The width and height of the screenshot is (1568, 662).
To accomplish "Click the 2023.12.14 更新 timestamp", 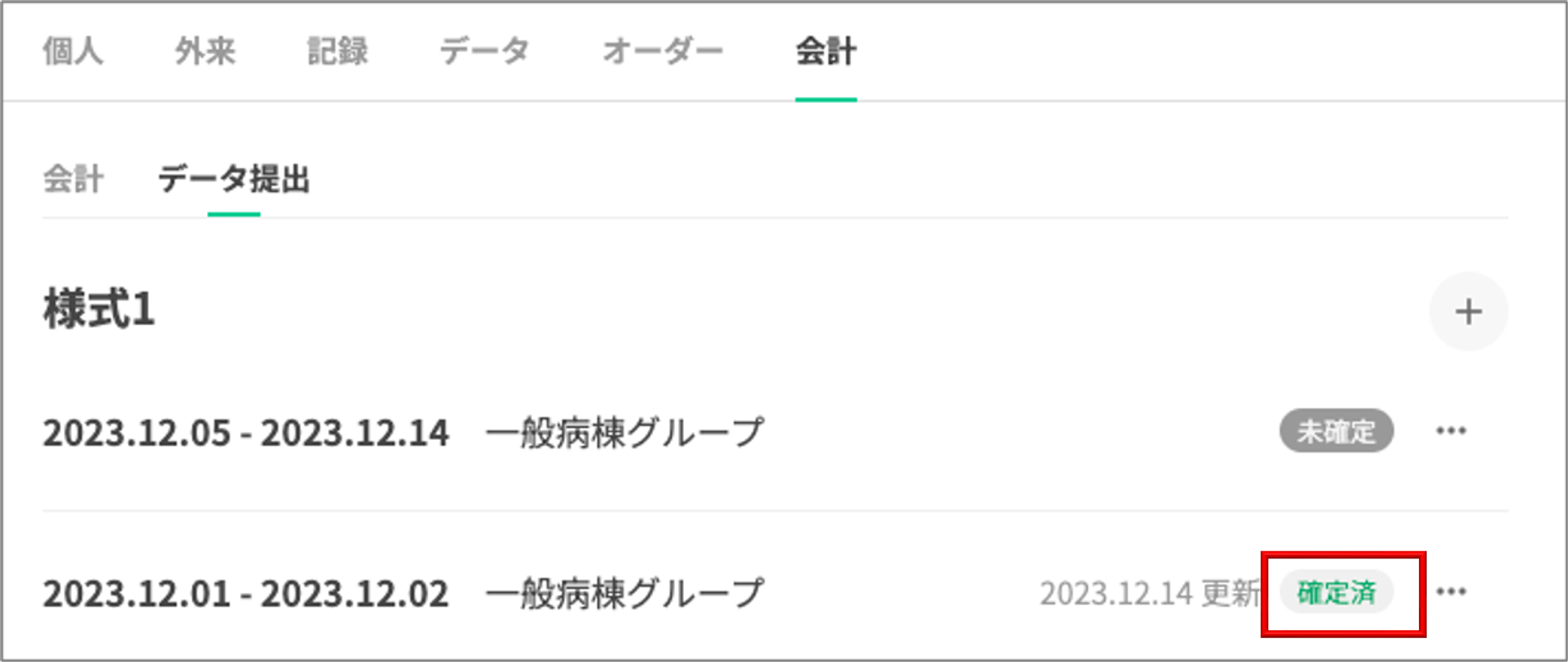I will click(1148, 594).
